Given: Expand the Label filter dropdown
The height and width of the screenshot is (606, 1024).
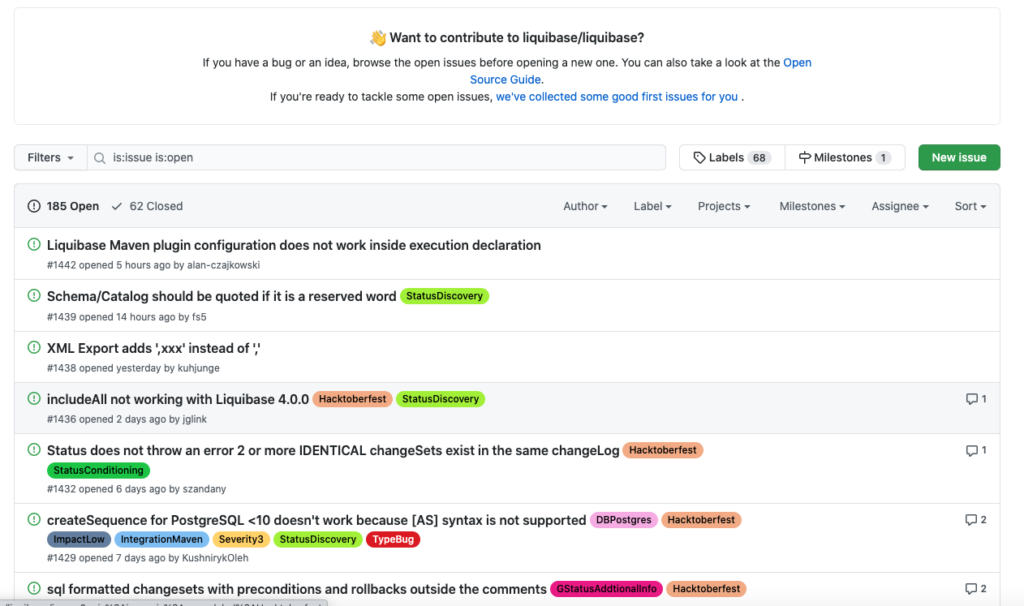Looking at the screenshot, I should click(652, 206).
